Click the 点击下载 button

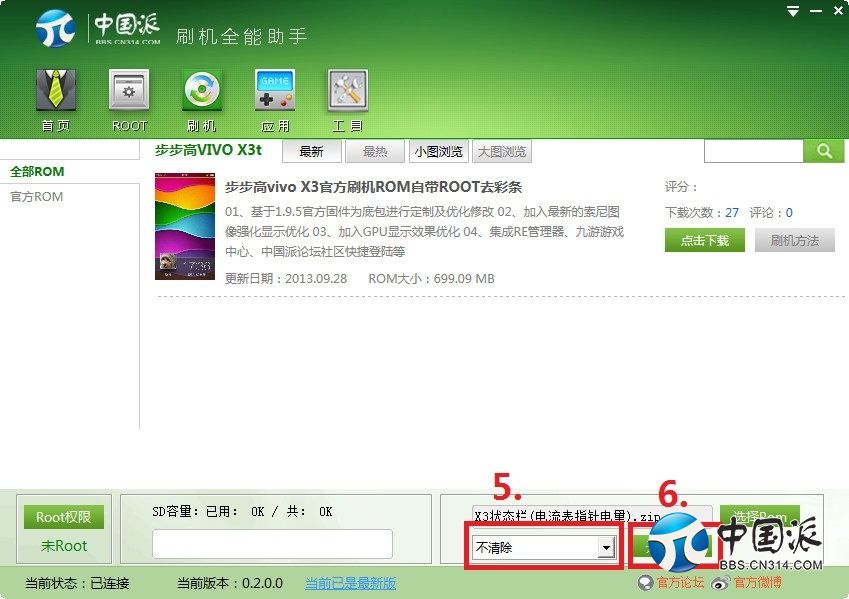point(704,240)
